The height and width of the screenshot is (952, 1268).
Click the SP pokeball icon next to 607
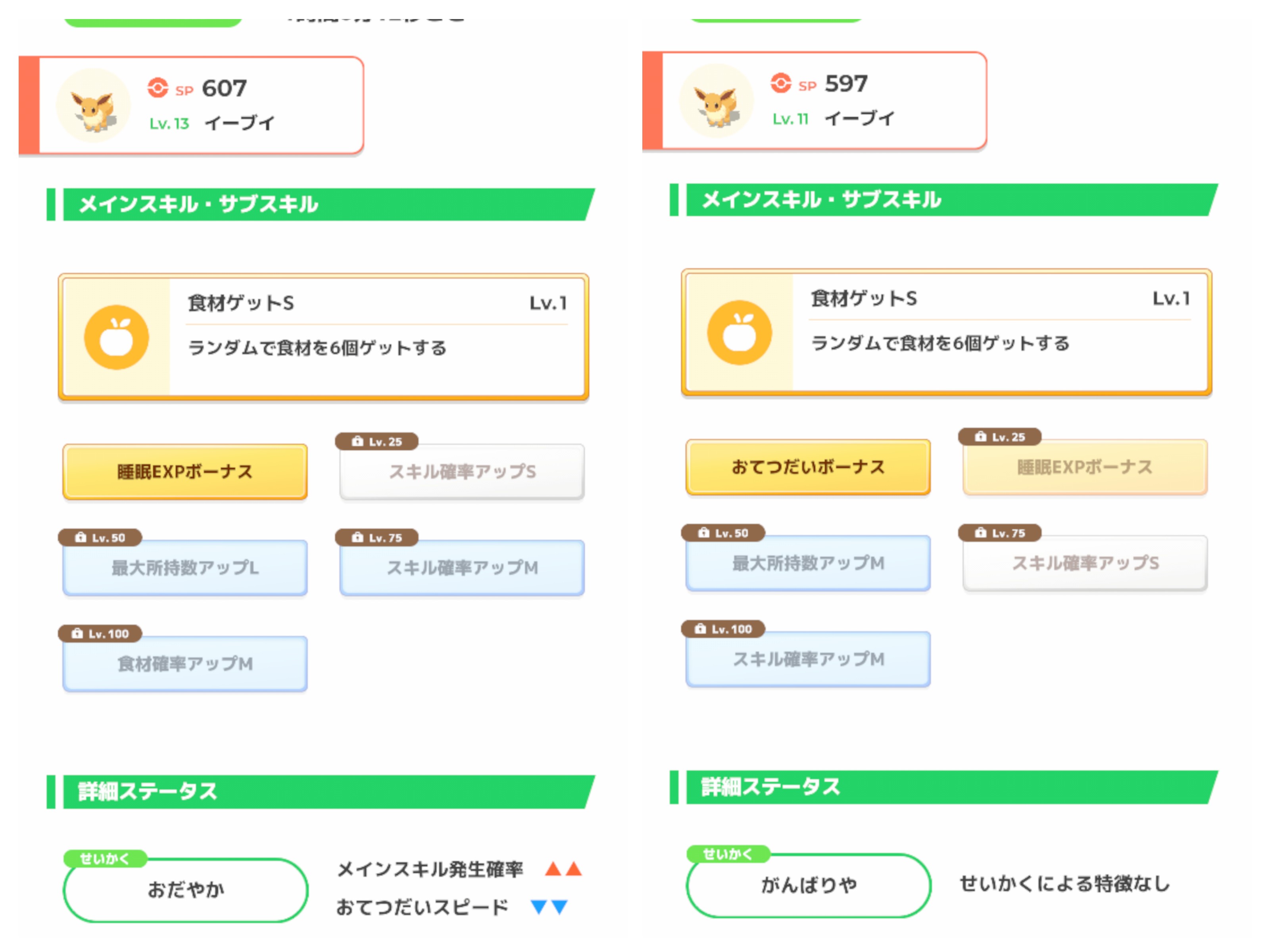(158, 88)
